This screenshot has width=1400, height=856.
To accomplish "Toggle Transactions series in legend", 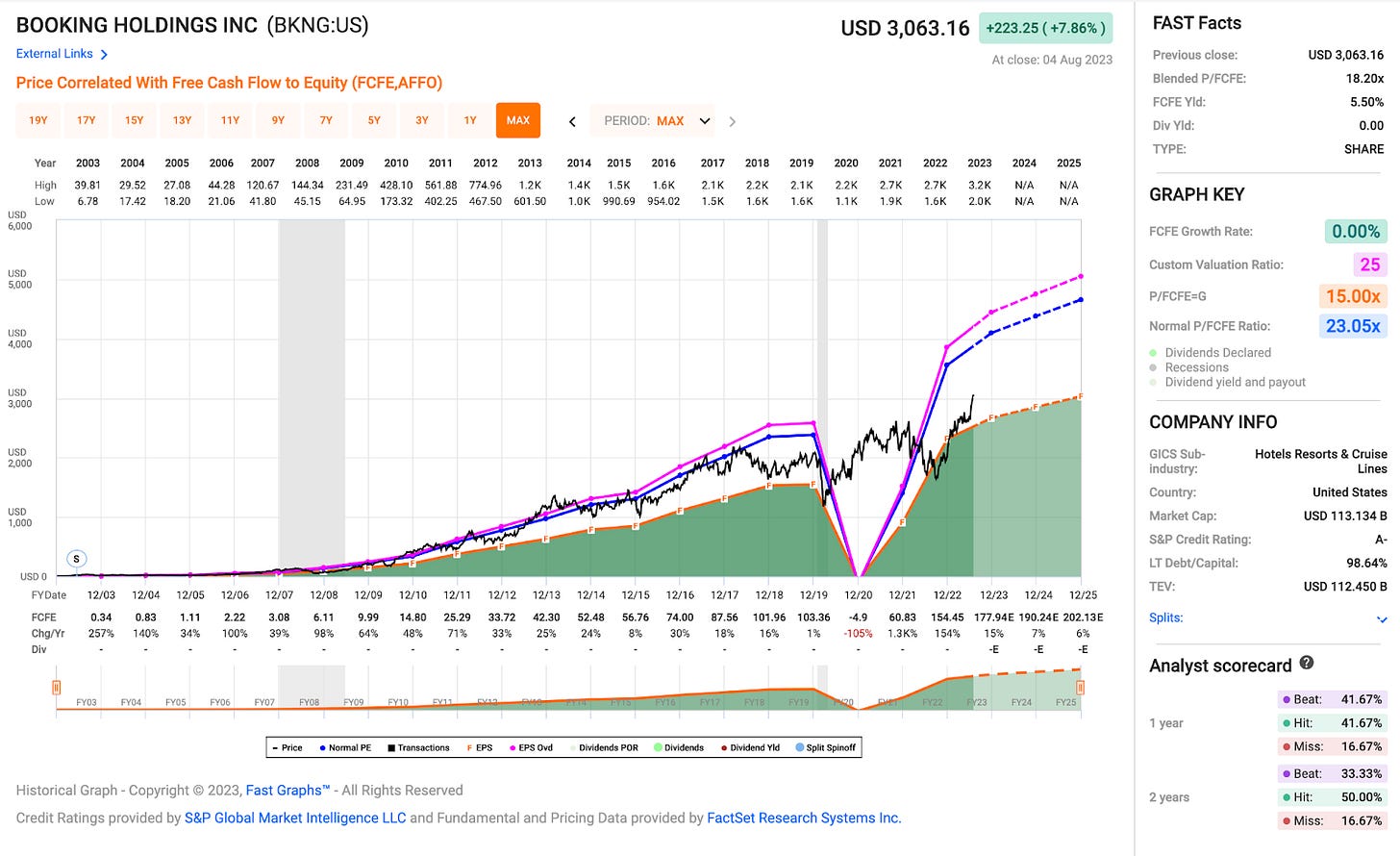I will (x=418, y=747).
